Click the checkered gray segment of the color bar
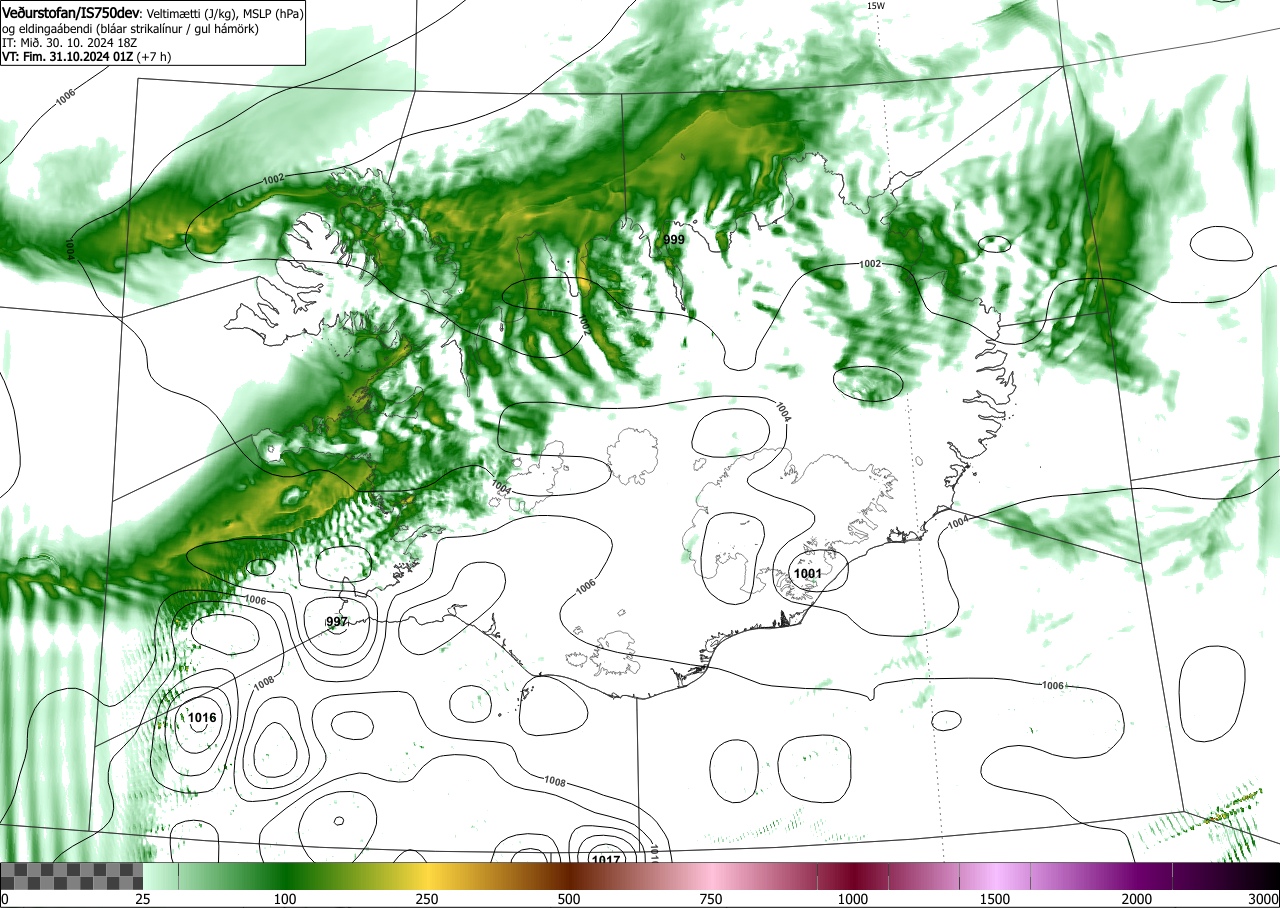1280x908 pixels. [72, 876]
